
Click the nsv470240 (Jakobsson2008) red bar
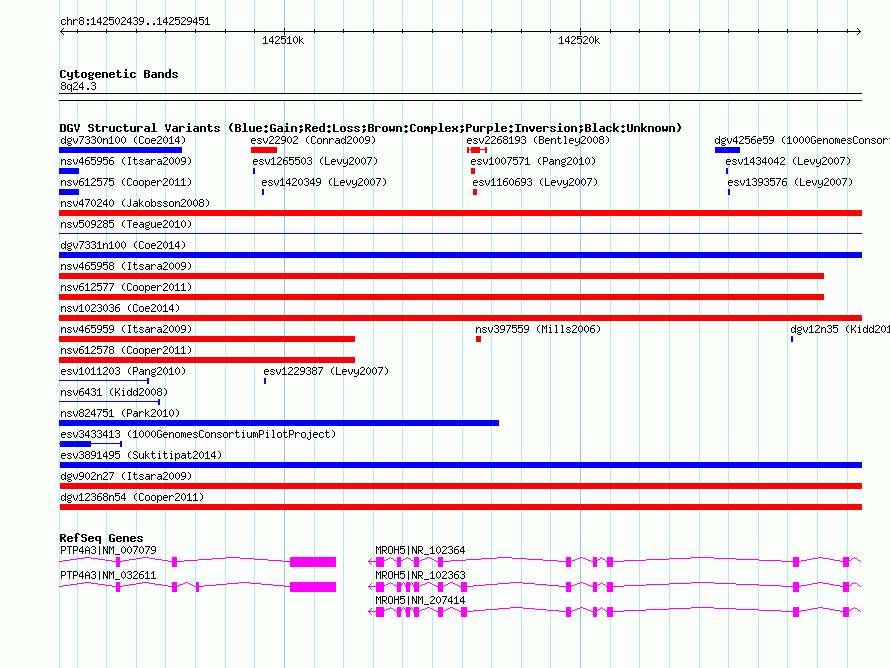pos(460,213)
